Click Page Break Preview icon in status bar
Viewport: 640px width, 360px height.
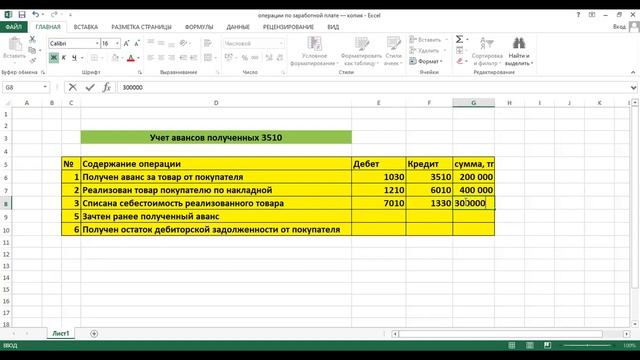(547, 345)
